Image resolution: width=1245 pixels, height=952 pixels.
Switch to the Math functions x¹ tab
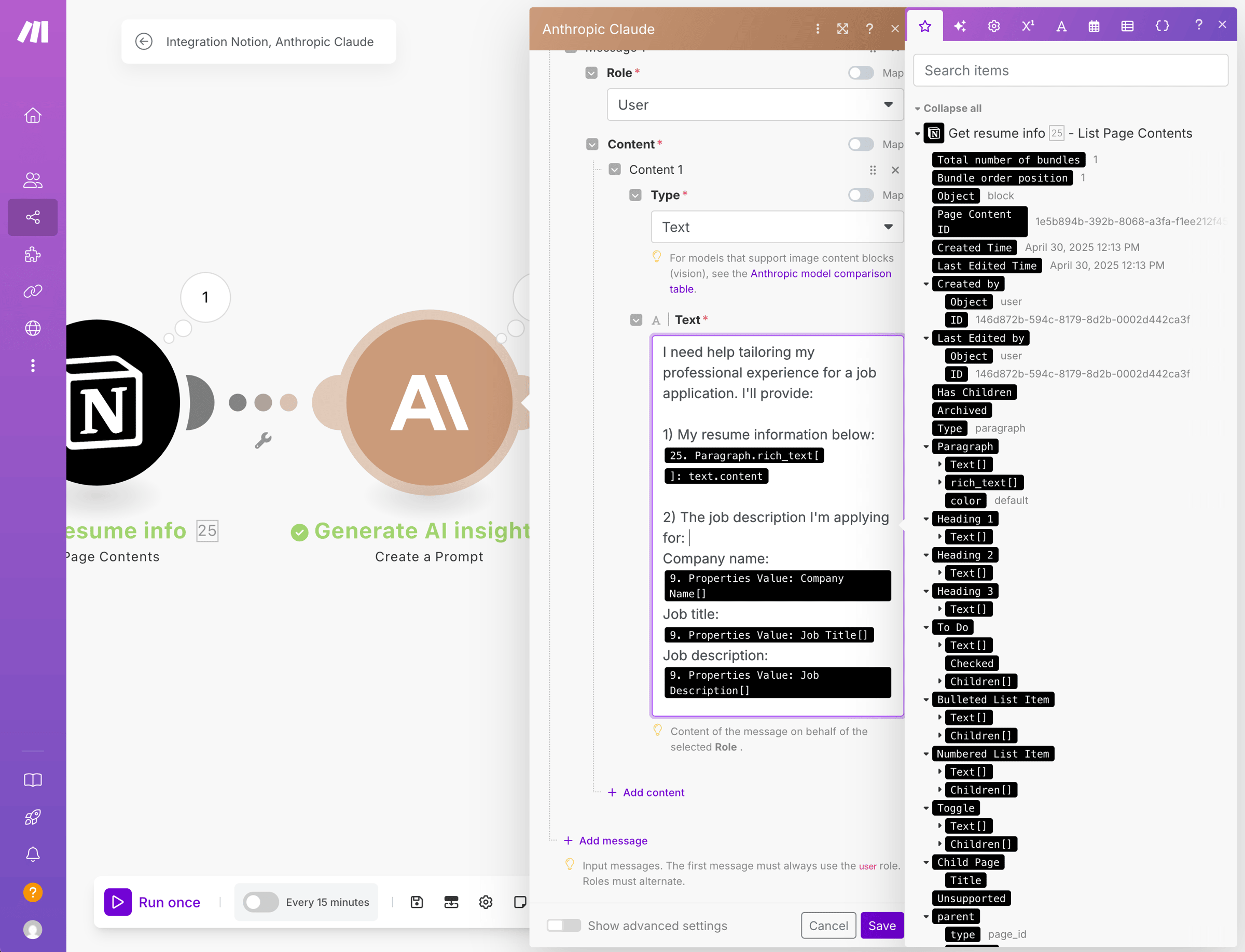click(1028, 26)
